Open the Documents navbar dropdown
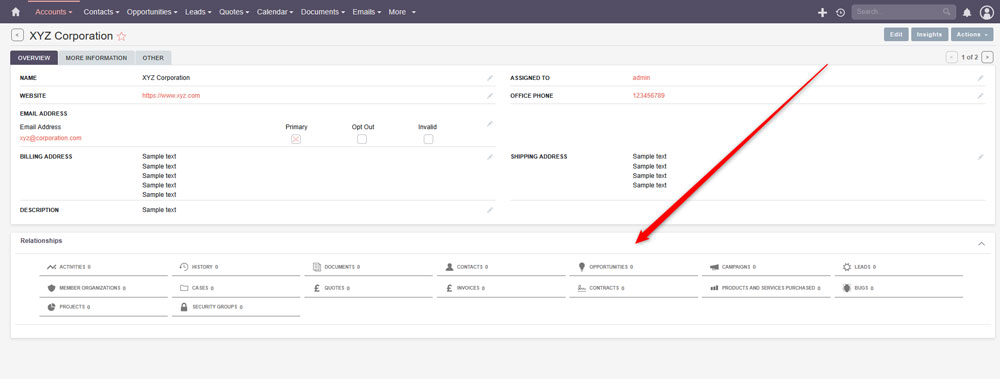Image resolution: width=1000 pixels, height=379 pixels. pyautogui.click(x=323, y=12)
